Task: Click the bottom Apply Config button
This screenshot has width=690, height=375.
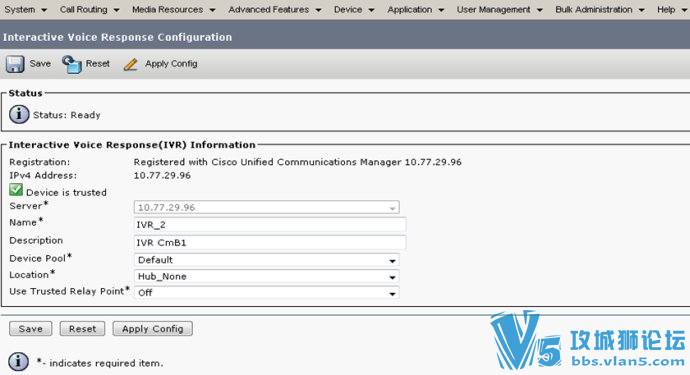Action: pos(152,328)
